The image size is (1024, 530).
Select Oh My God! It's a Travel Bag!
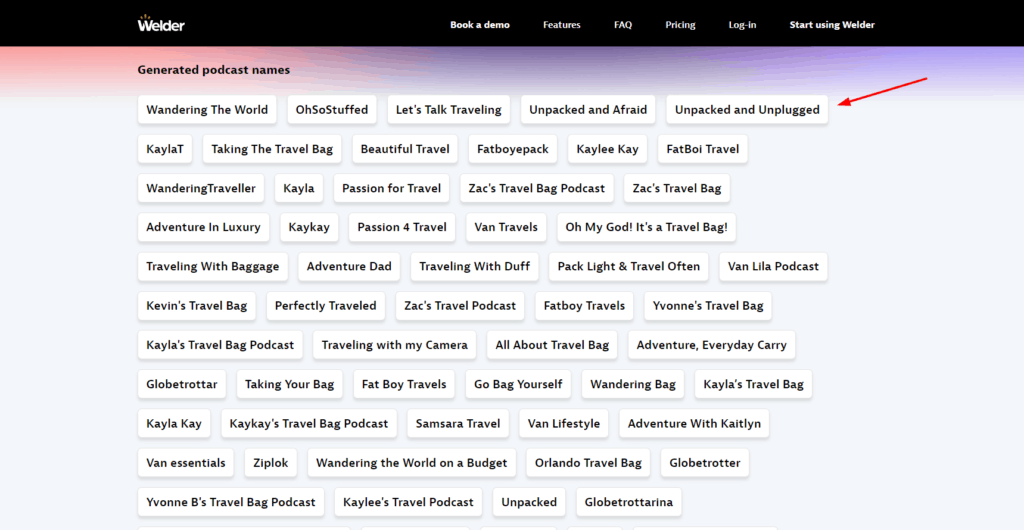coord(647,227)
